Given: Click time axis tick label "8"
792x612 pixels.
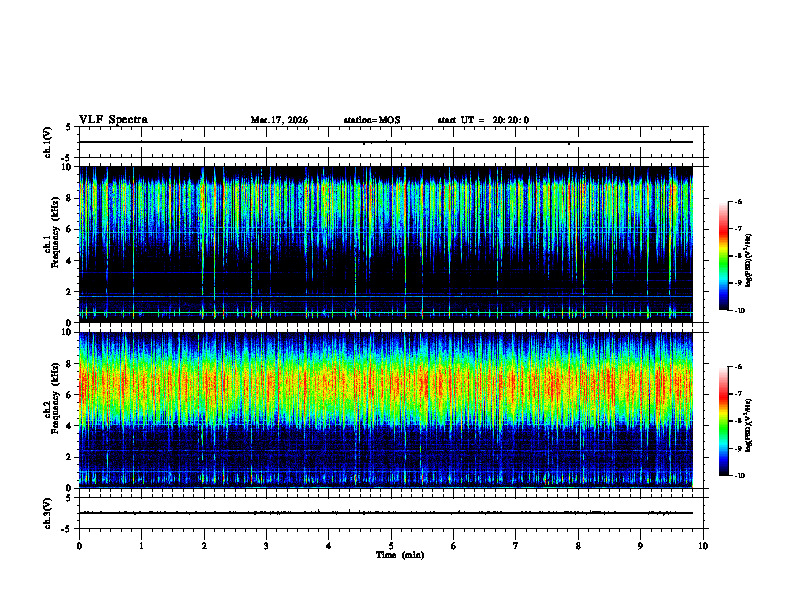Looking at the screenshot, I should pyautogui.click(x=578, y=546).
